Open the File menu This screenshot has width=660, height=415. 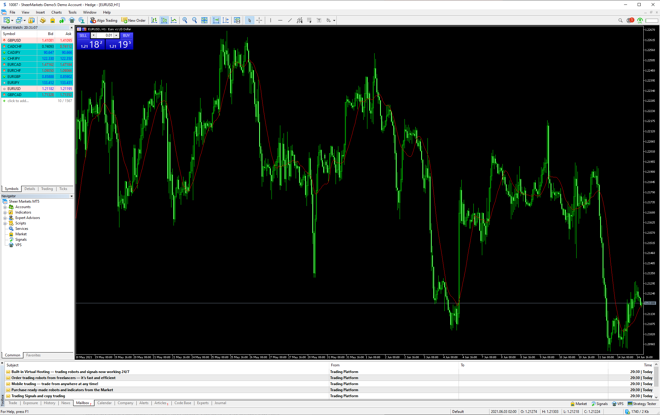[12, 12]
